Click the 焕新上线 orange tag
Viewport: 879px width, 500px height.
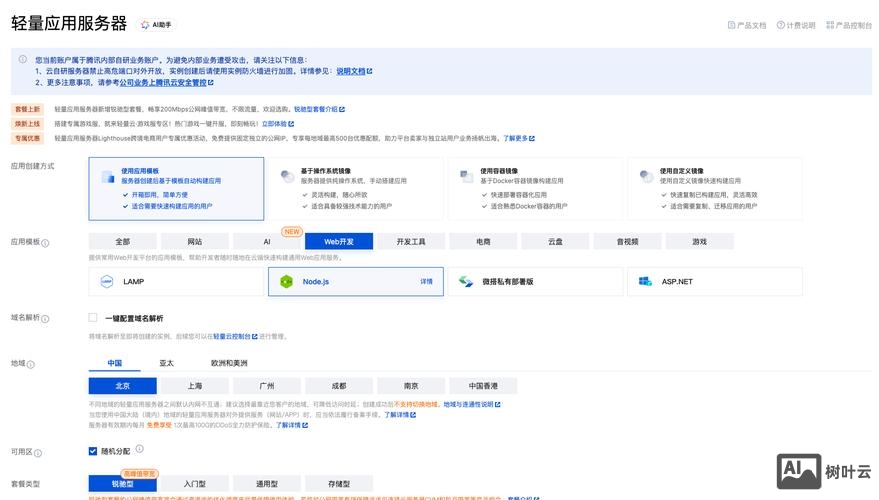[27, 124]
